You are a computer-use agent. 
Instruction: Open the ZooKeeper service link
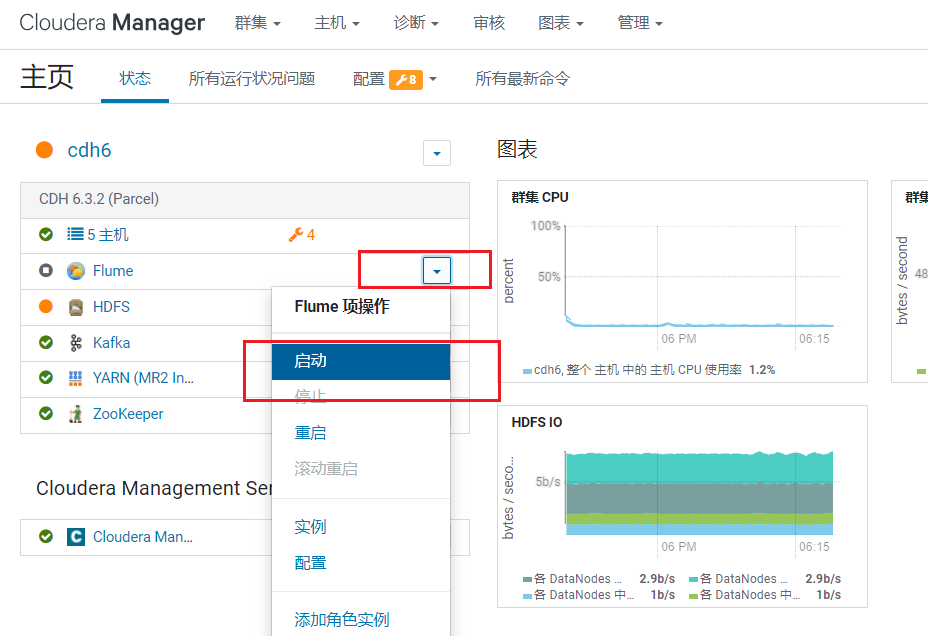[128, 414]
